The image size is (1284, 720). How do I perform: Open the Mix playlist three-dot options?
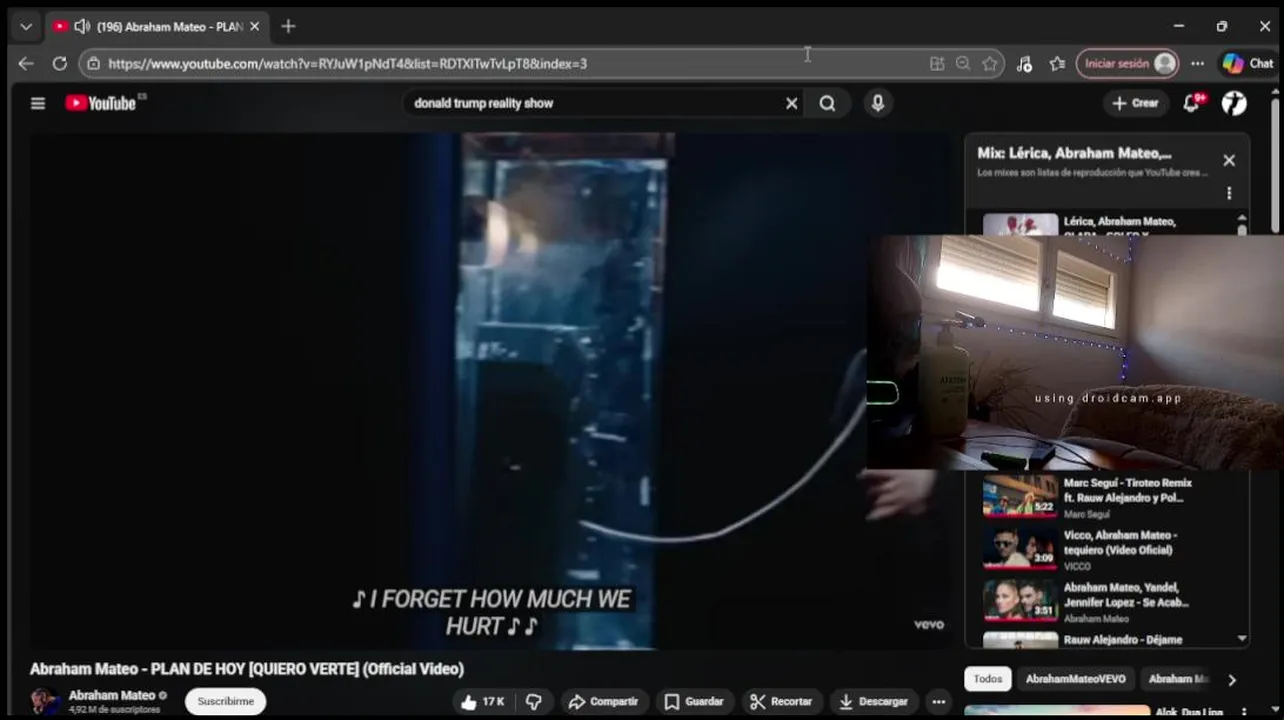[1229, 193]
